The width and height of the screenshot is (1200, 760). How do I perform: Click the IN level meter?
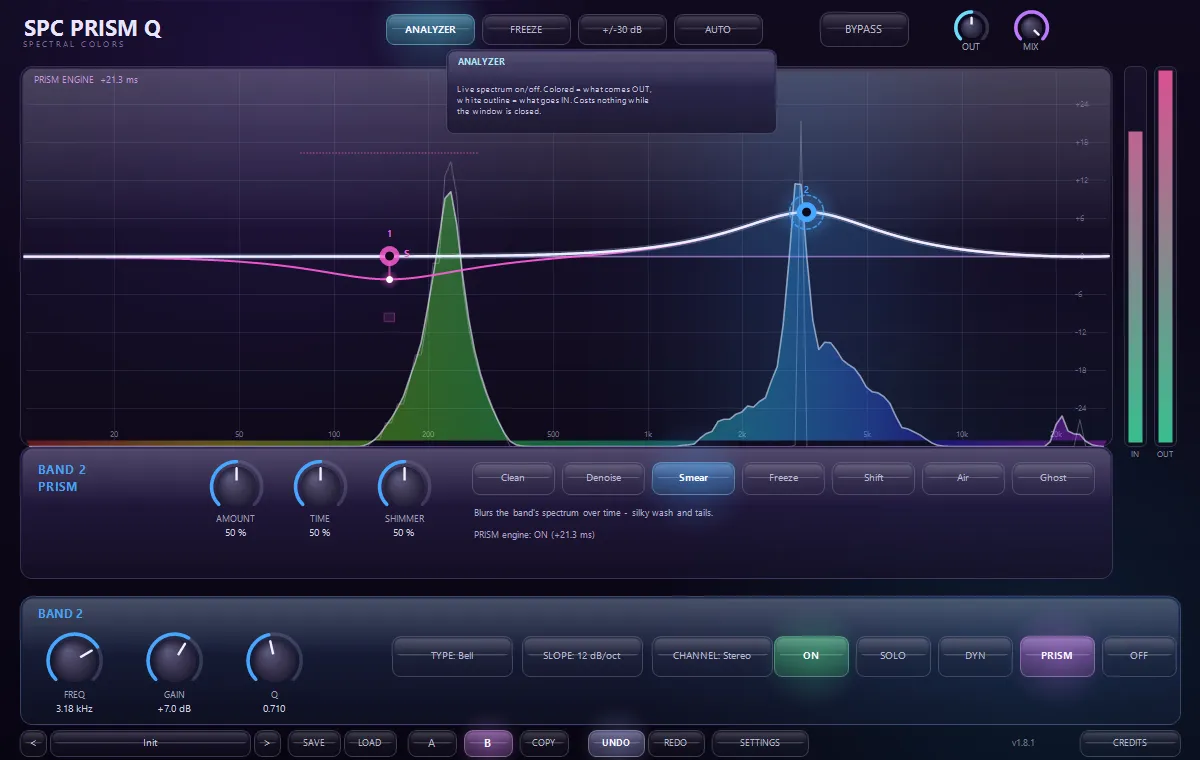tap(1135, 256)
